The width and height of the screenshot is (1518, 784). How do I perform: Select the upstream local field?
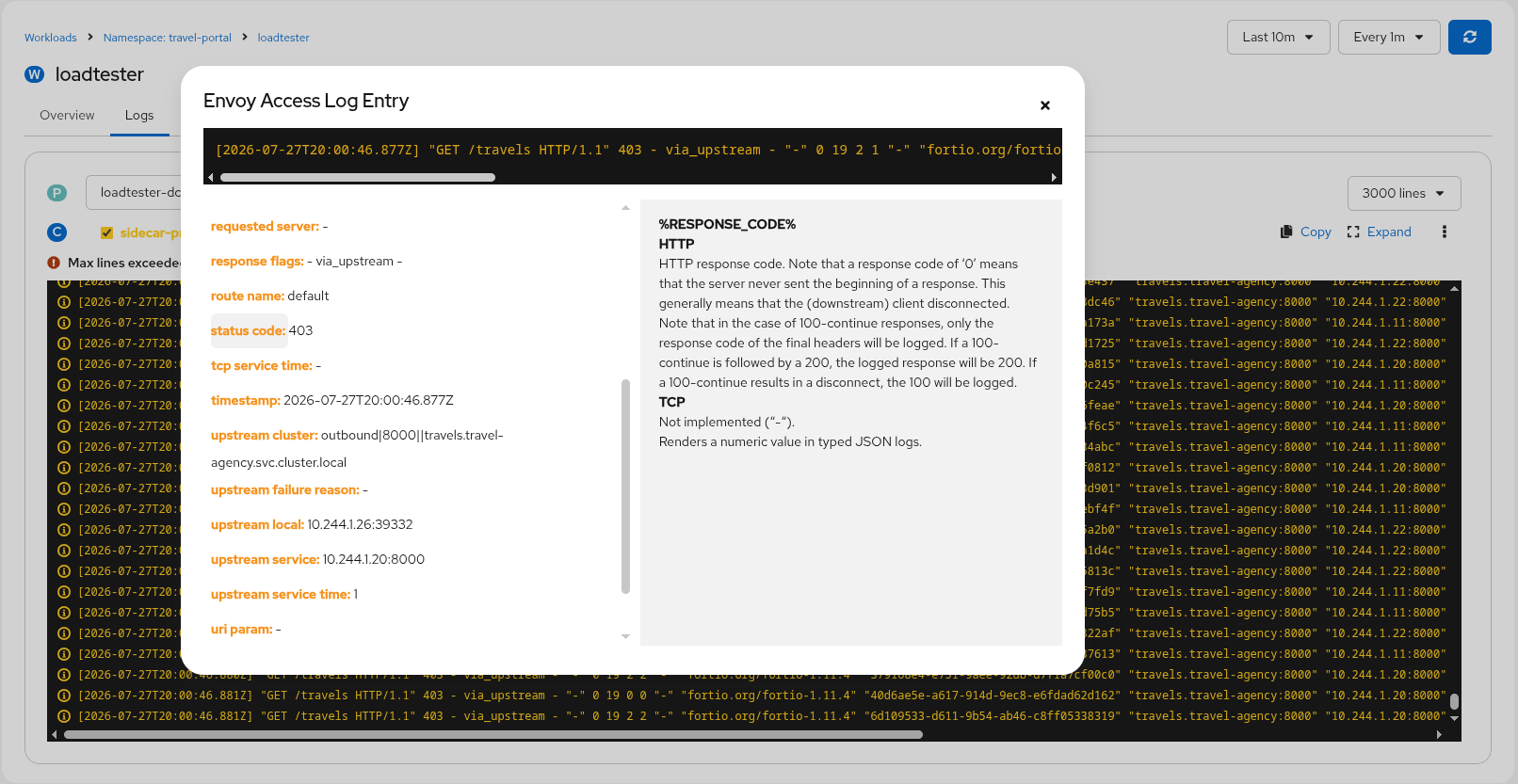click(257, 525)
